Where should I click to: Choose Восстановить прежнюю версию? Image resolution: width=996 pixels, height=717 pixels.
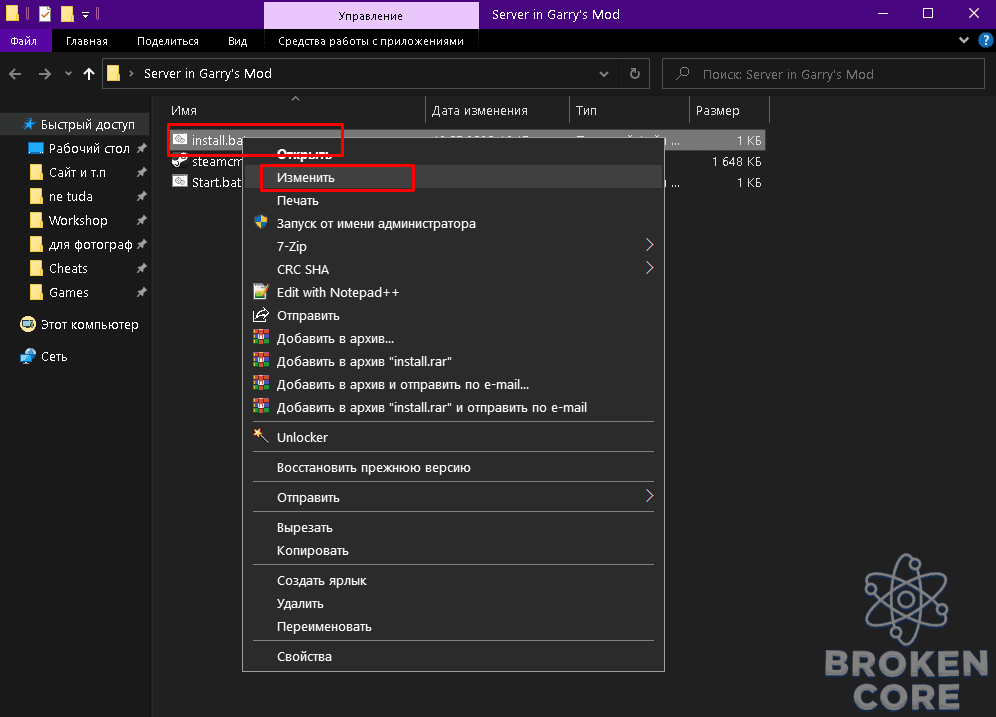coord(454,467)
